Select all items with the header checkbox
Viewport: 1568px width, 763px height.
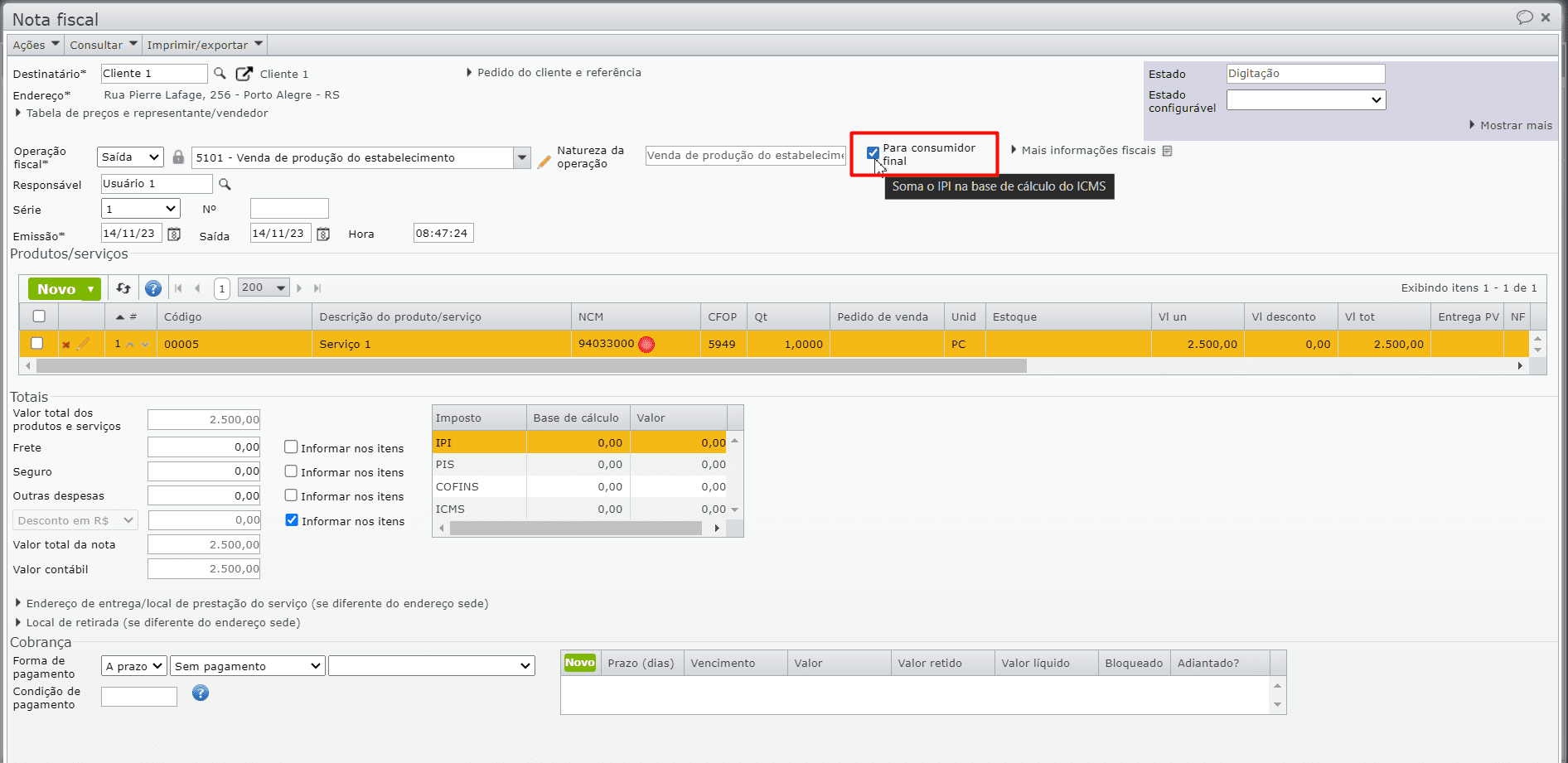pos(39,316)
